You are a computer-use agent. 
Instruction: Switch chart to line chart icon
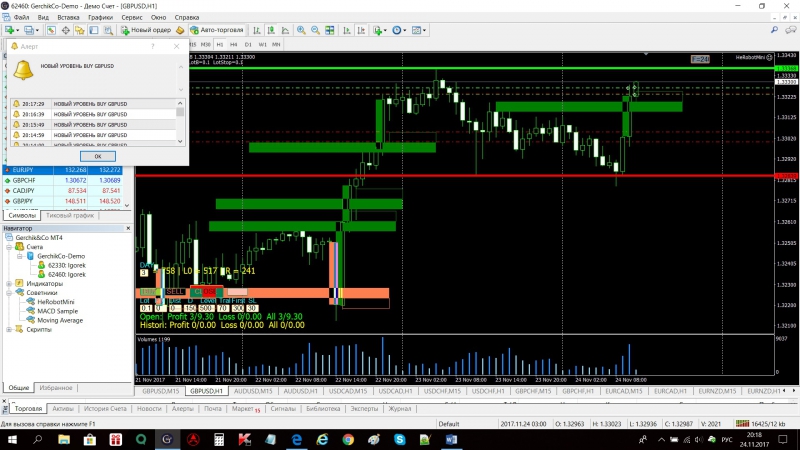click(x=286, y=30)
